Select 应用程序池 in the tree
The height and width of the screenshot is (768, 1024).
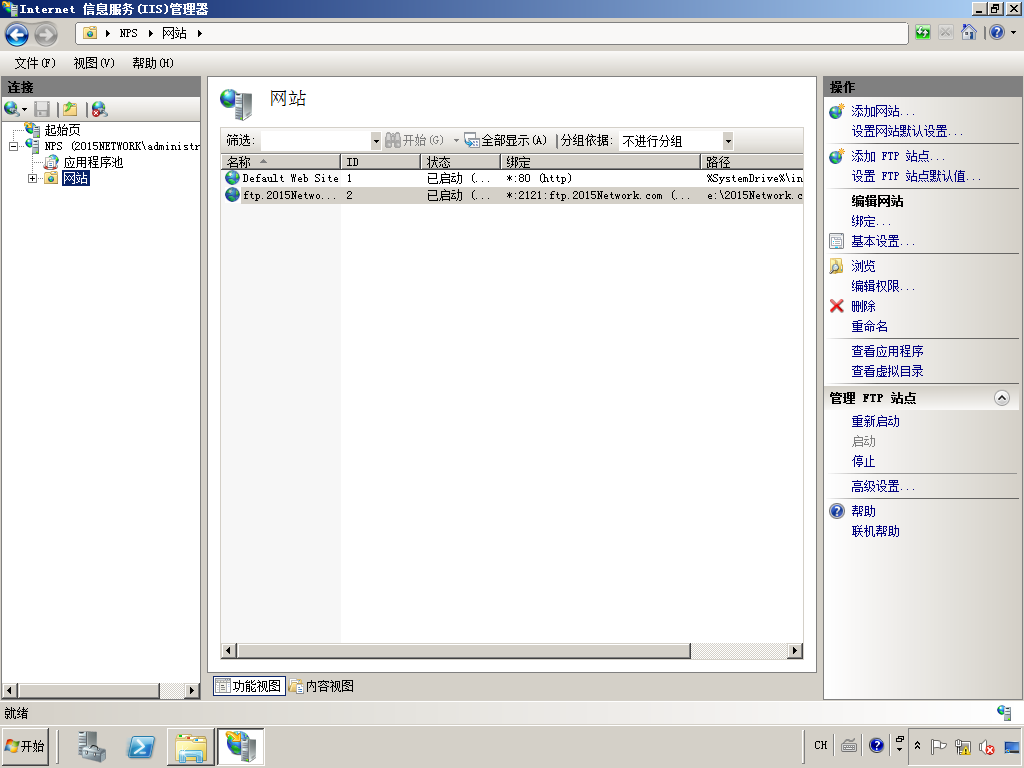coord(93,162)
